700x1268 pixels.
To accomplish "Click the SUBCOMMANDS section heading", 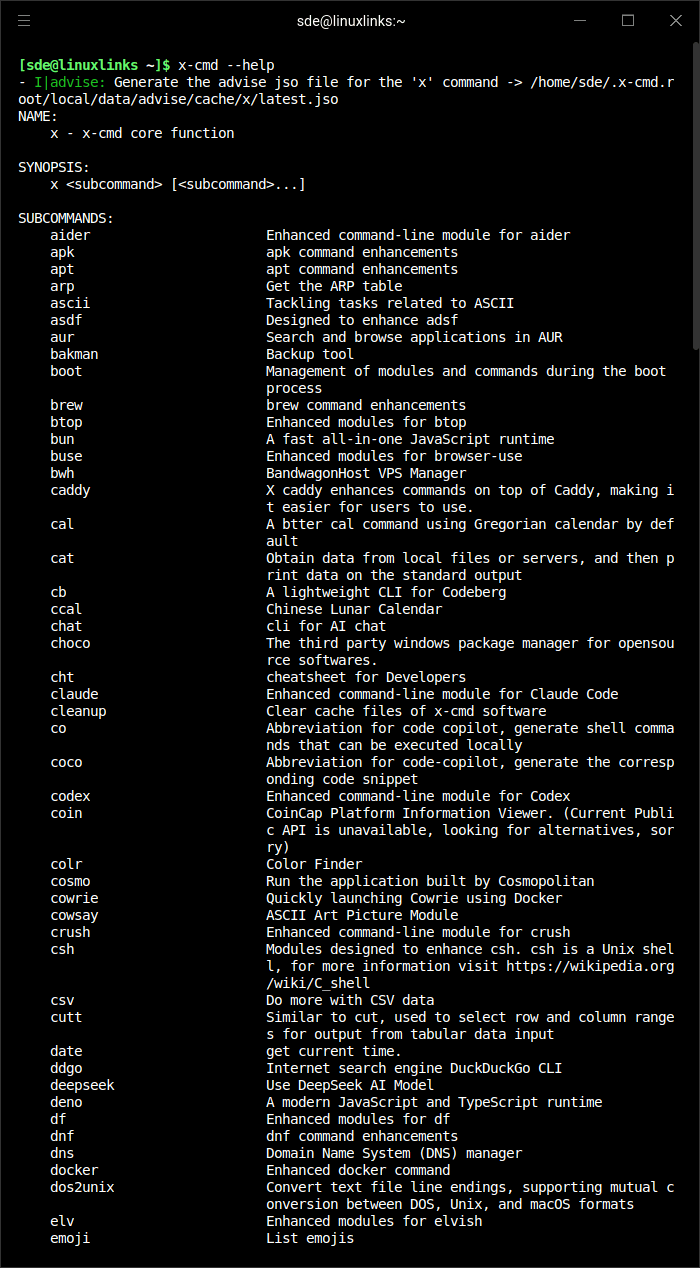I will click(x=66, y=217).
